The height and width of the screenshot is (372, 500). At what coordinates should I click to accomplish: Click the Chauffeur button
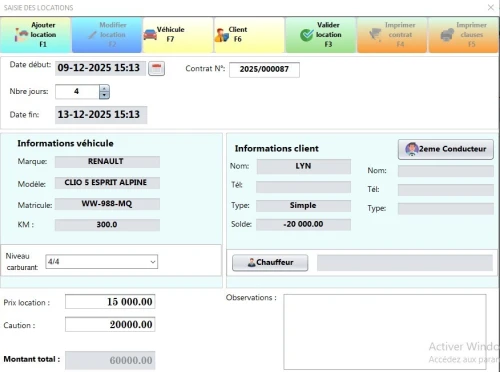[270, 263]
